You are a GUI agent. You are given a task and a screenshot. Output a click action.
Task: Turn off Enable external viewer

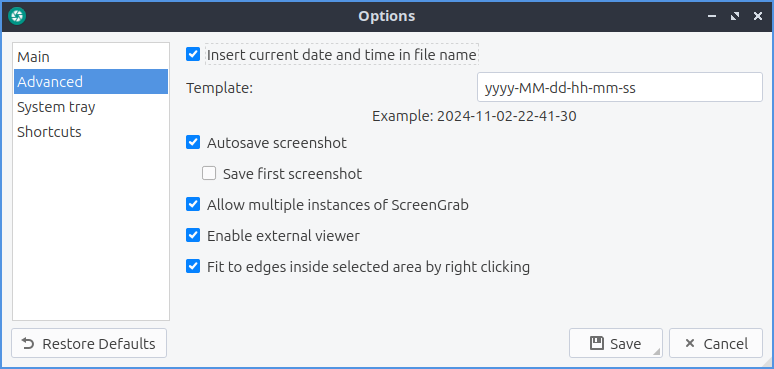point(193,236)
